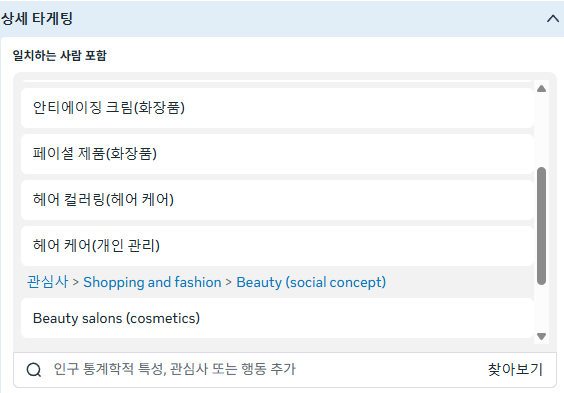Click the scrollbar down arrow in targeting list

[x=541, y=337]
